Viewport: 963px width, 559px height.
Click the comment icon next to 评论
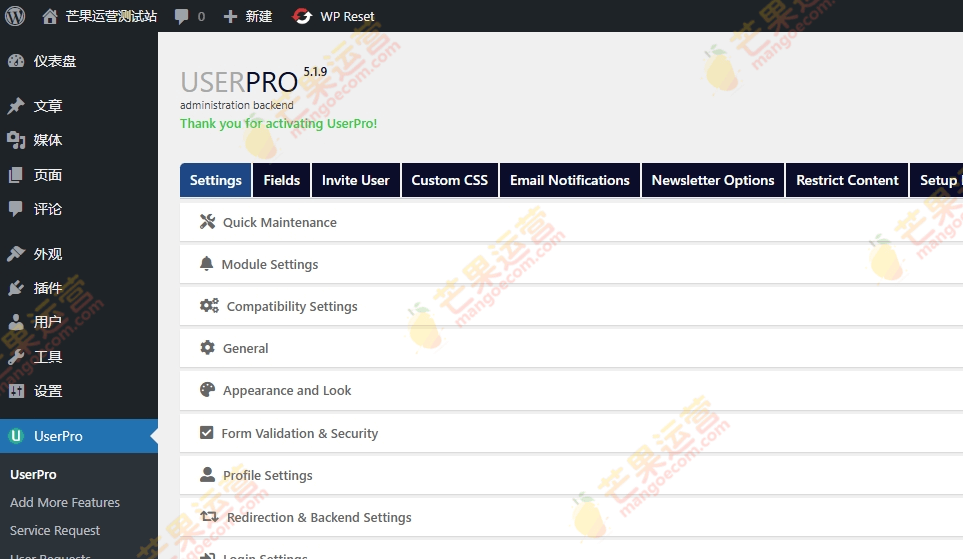click(16, 209)
